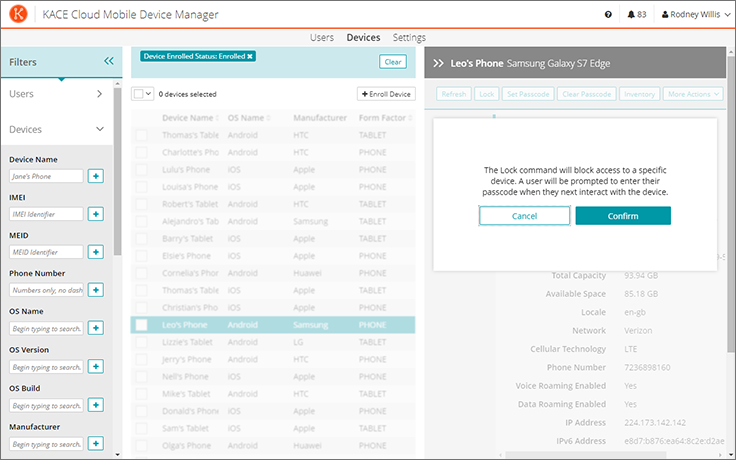Check the Leo's Phone row checkbox
Image resolution: width=736 pixels, height=460 pixels.
(141, 325)
